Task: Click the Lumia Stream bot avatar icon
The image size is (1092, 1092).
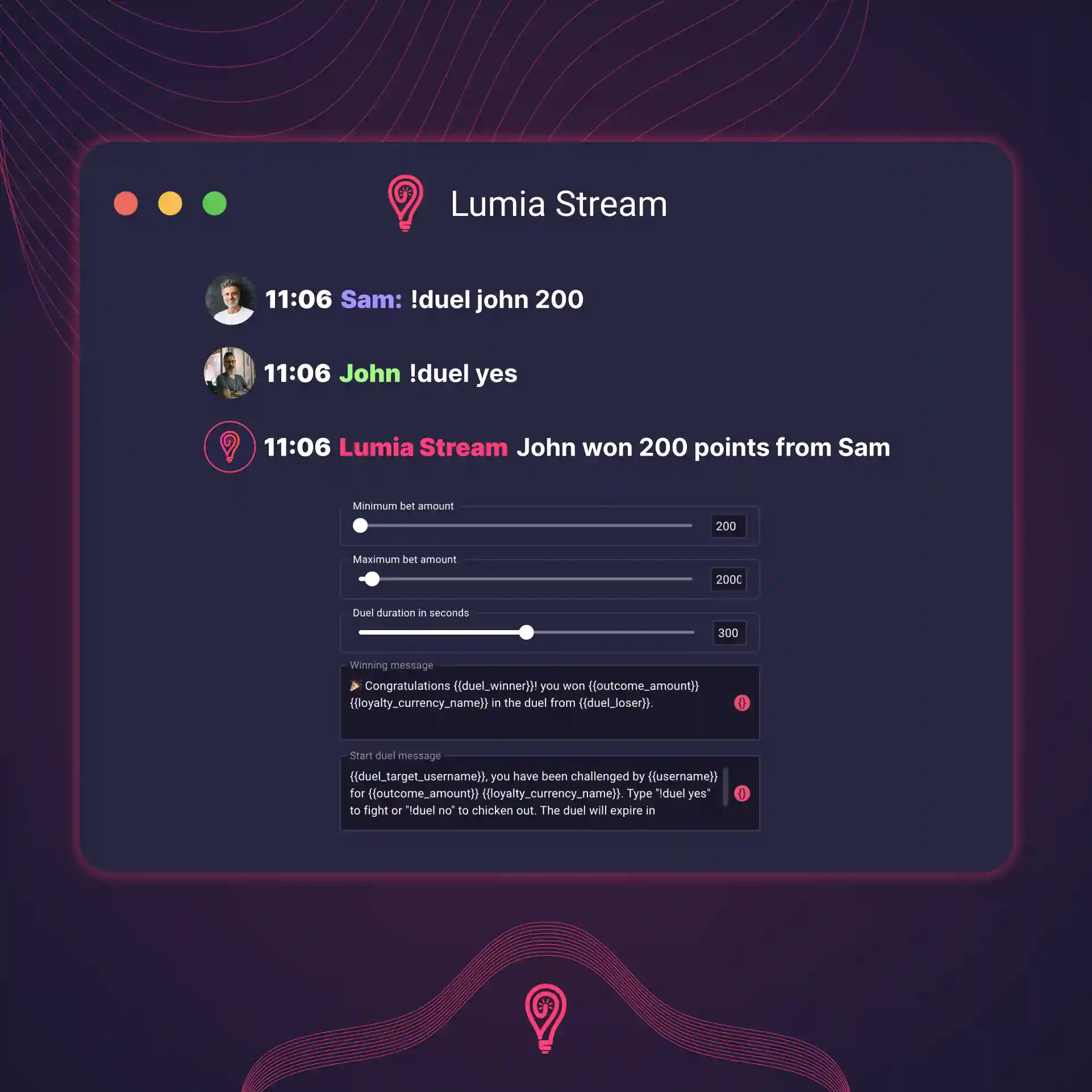Action: [228, 447]
